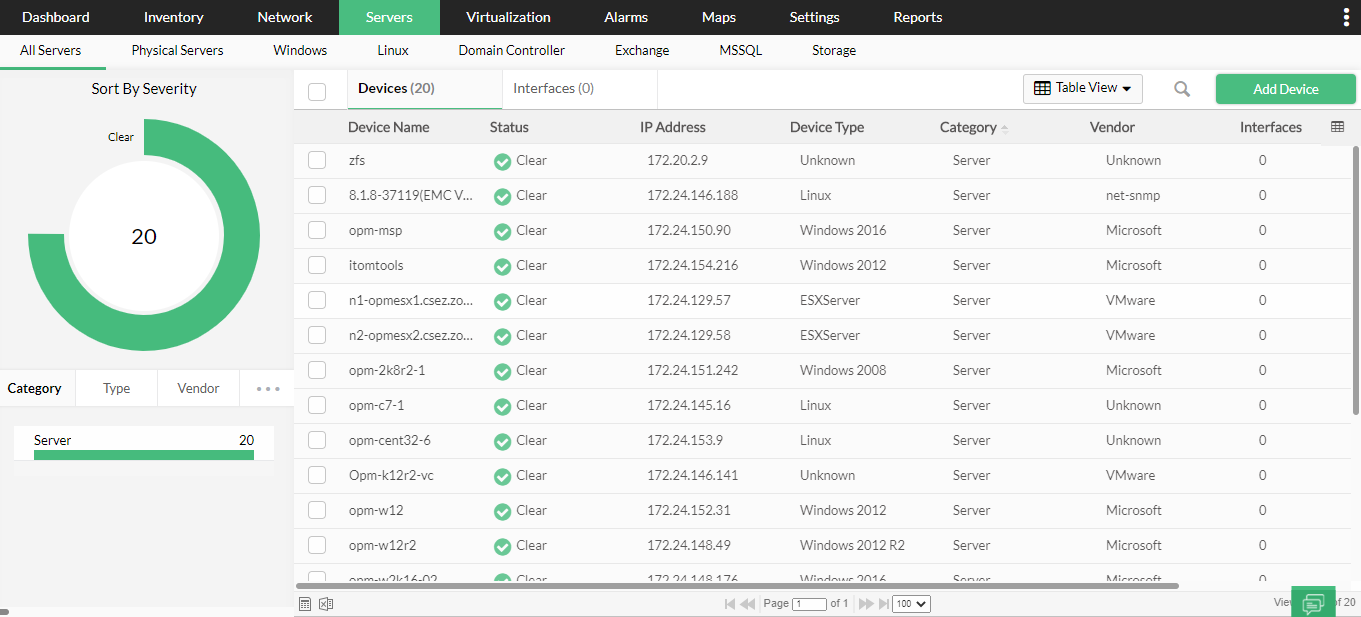
Task: Select the Windows sub-tab
Action: tap(300, 50)
